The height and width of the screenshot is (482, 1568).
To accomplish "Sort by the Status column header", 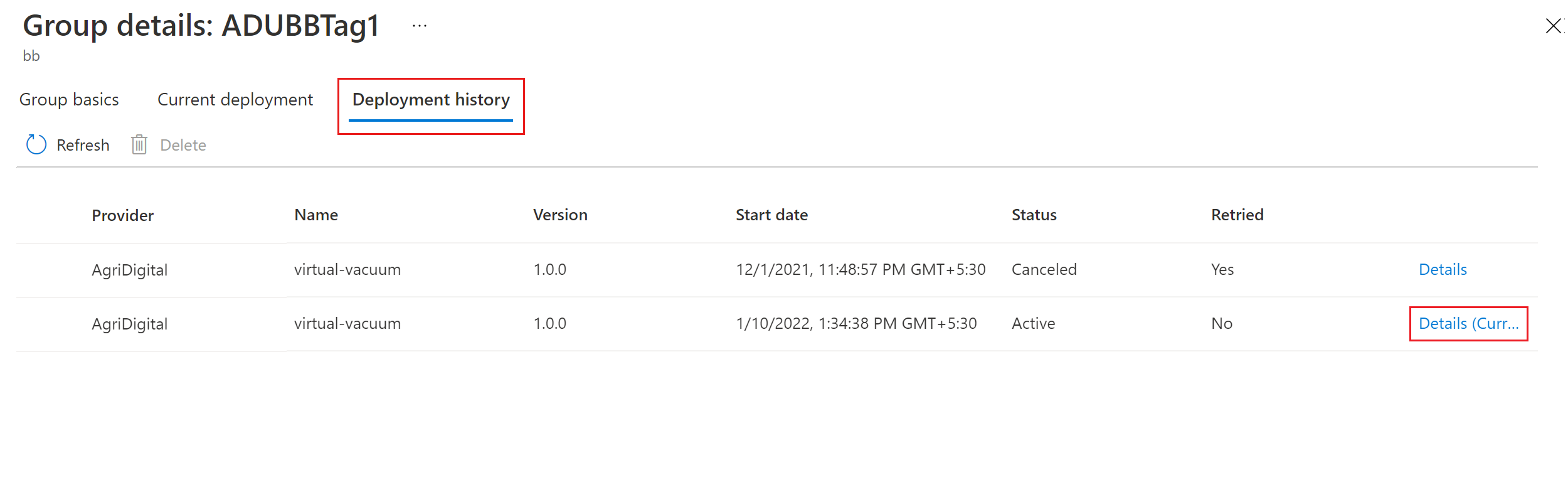I will click(1034, 215).
